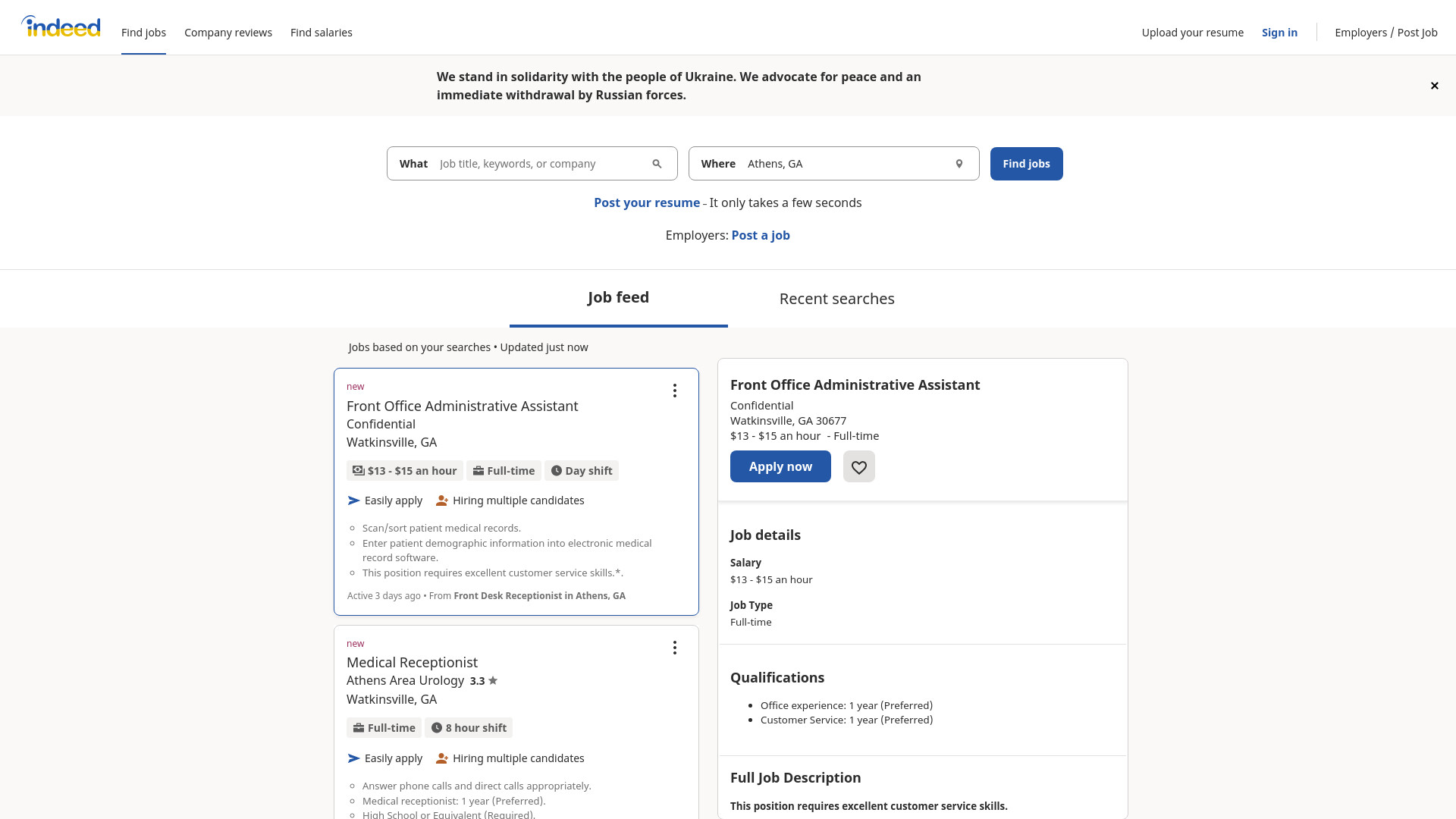Click Upload your resume link
The image size is (1456, 819).
(1193, 33)
